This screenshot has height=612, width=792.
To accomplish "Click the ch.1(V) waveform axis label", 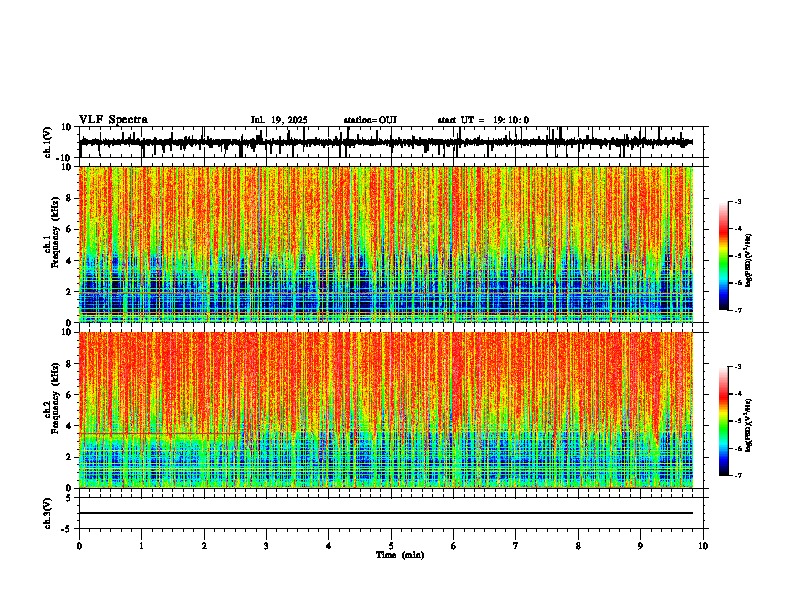I will [48, 142].
